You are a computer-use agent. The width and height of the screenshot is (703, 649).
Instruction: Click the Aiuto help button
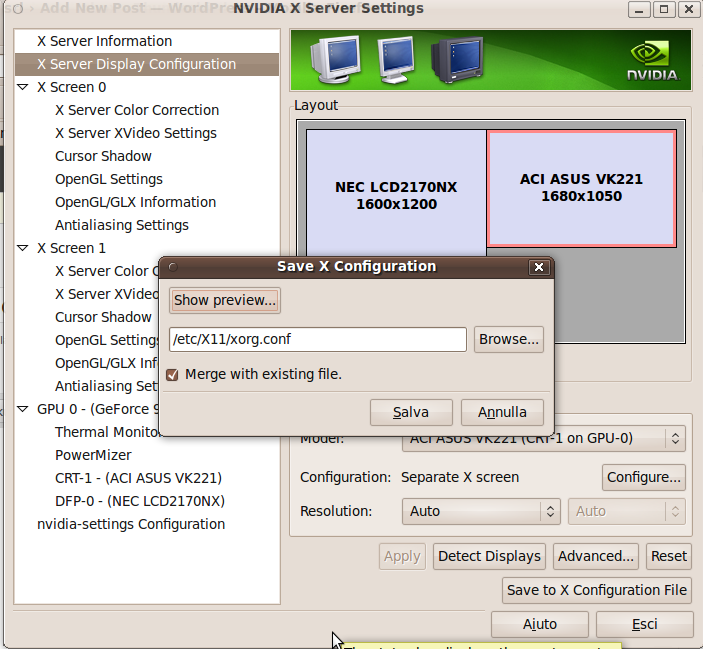[540, 624]
